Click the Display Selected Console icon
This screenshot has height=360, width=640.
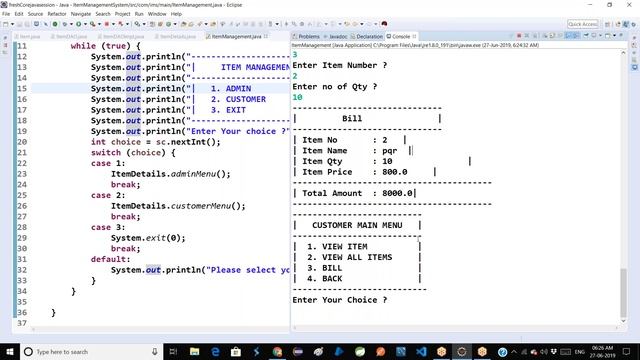(594, 36)
